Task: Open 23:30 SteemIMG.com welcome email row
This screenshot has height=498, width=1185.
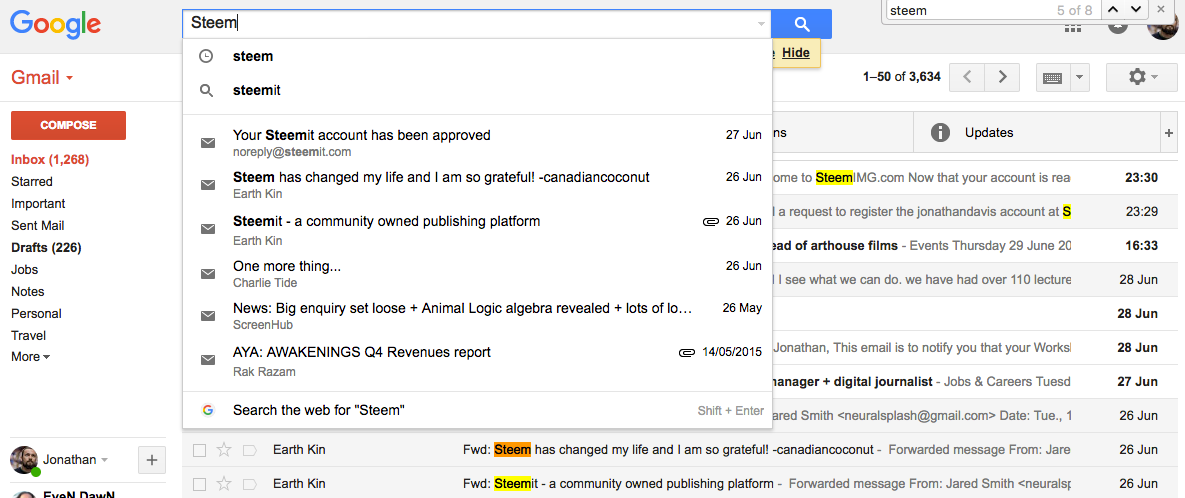Action: pos(975,178)
